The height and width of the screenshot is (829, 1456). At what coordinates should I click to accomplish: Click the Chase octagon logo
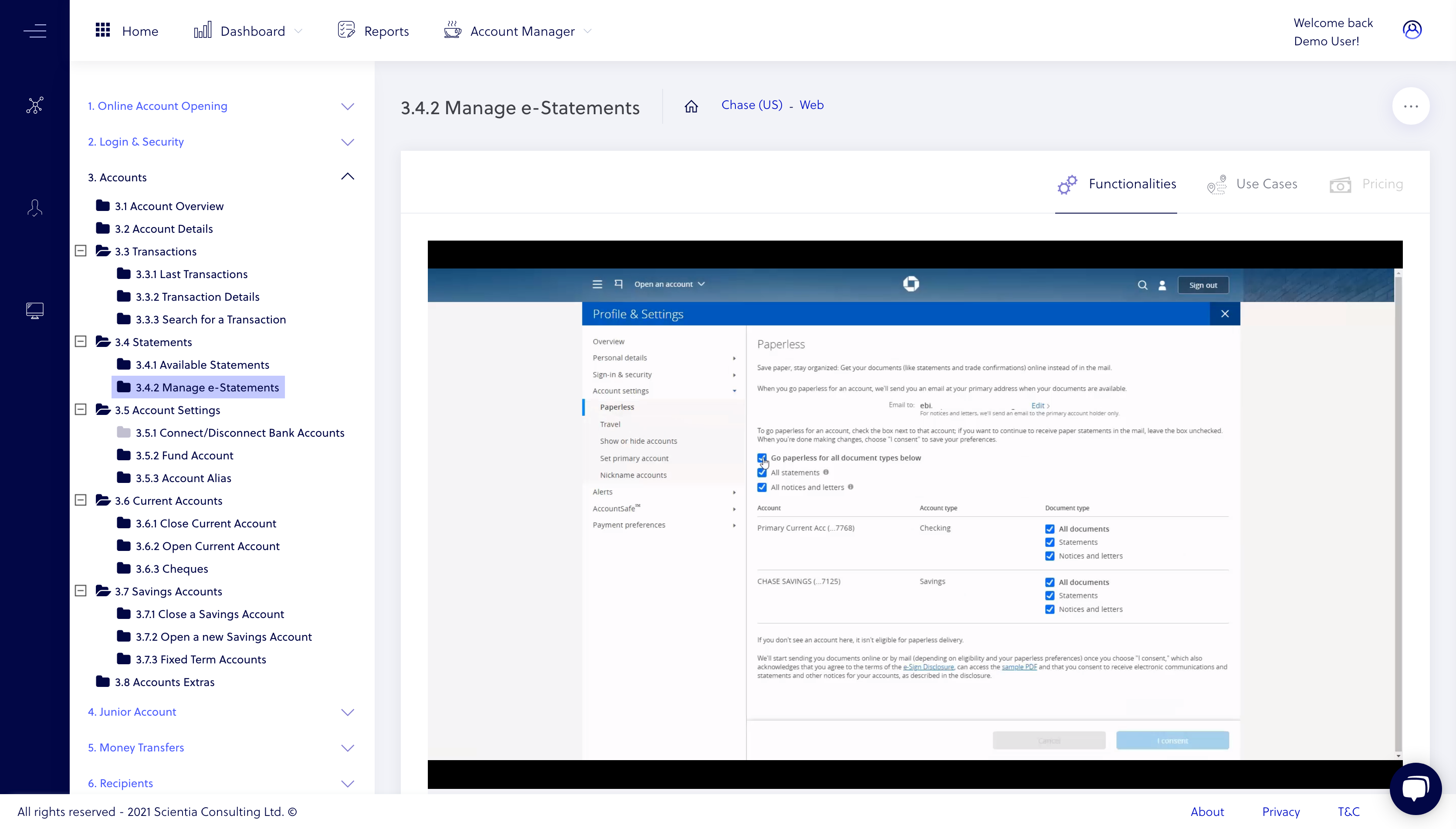click(911, 284)
